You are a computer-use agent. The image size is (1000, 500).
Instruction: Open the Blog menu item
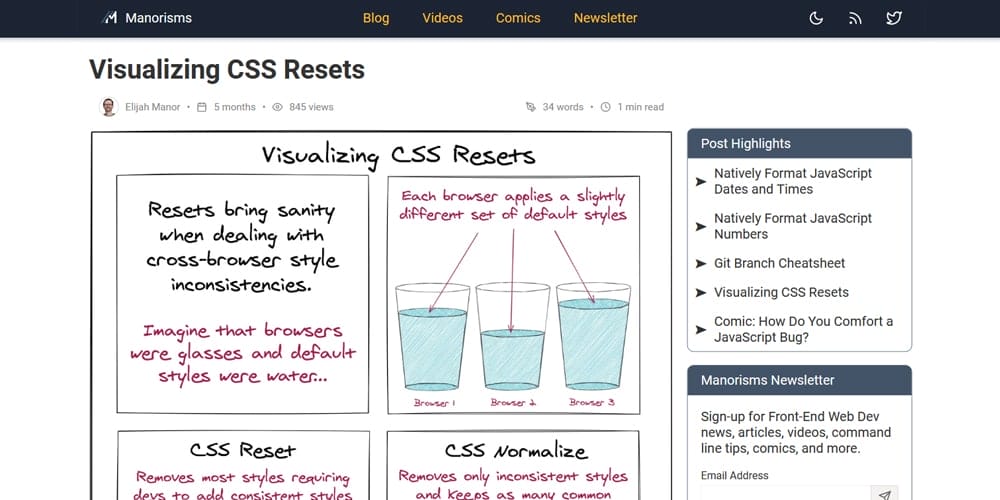click(x=376, y=18)
